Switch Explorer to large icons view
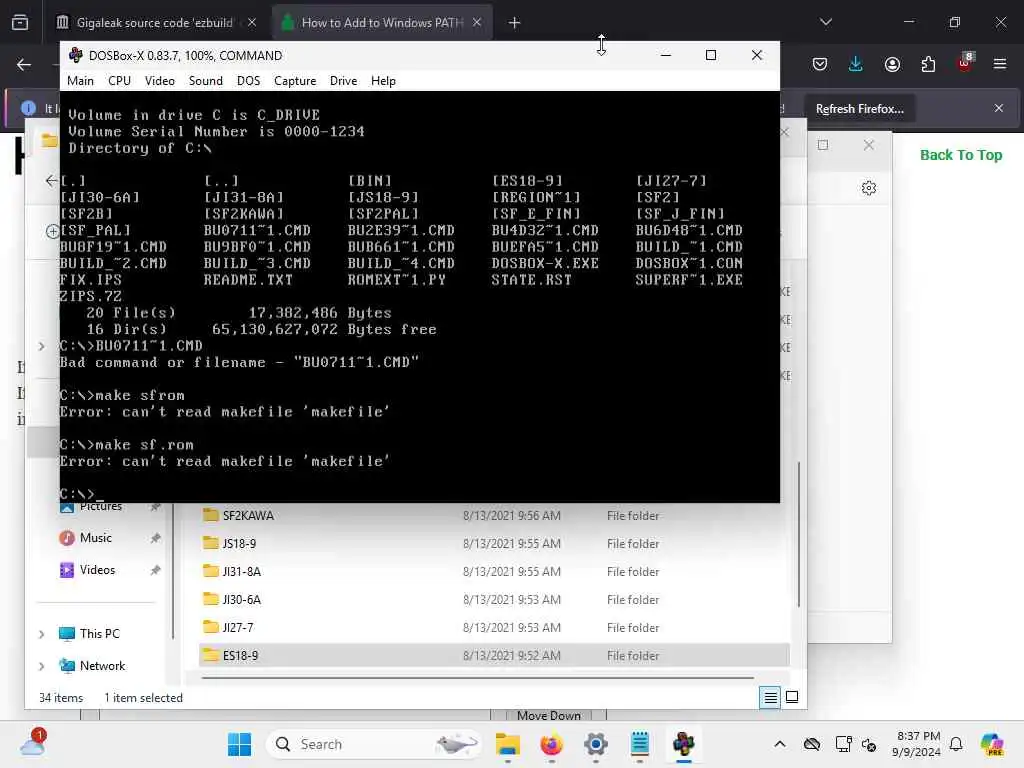The width and height of the screenshot is (1024, 768). 792,697
